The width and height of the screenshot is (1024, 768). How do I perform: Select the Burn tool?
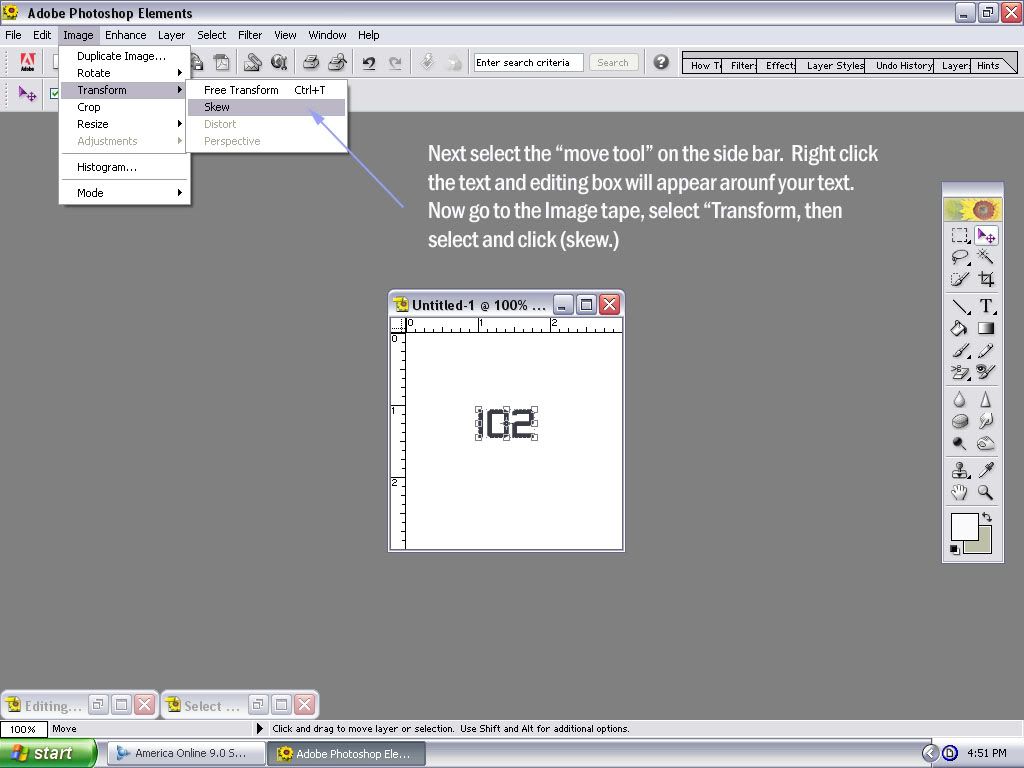(x=986, y=443)
